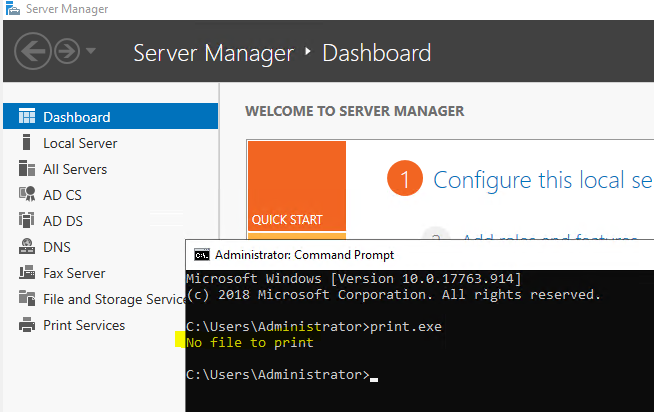This screenshot has width=654, height=412.
Task: Click the Server Manager app icon in title bar
Action: point(13,8)
